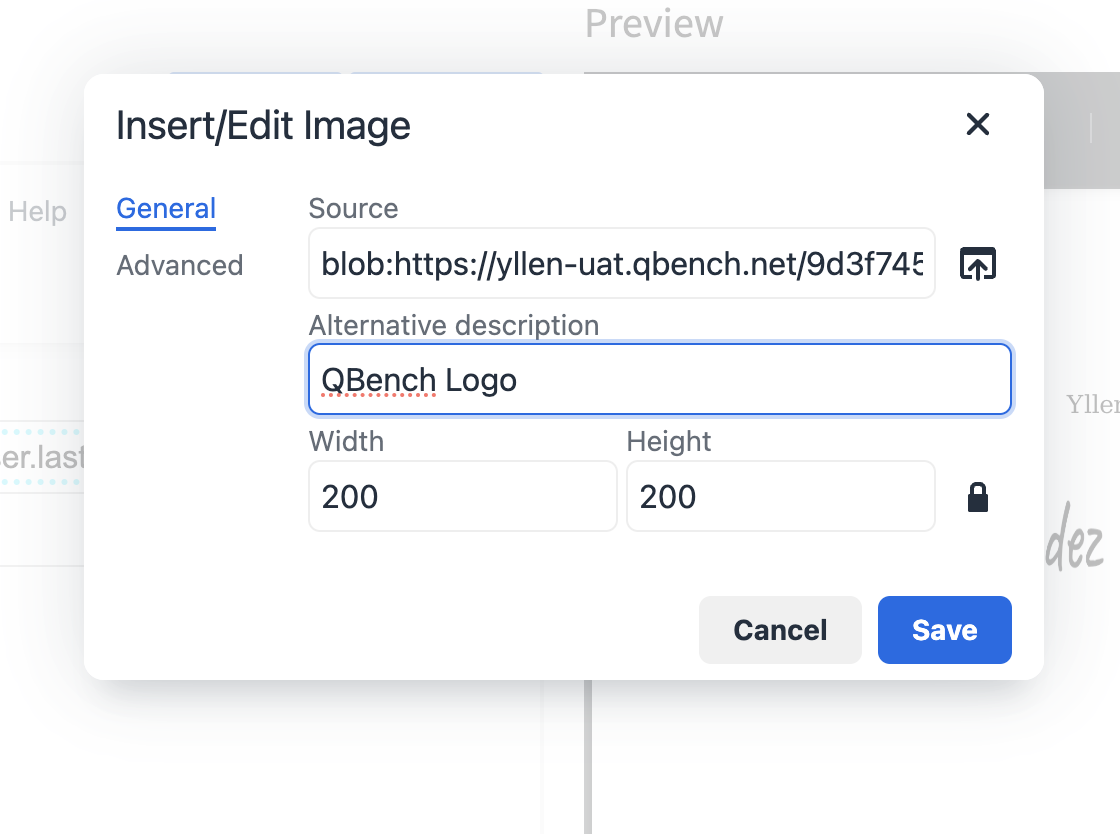Click the constrain proportions lock icon

977,496
